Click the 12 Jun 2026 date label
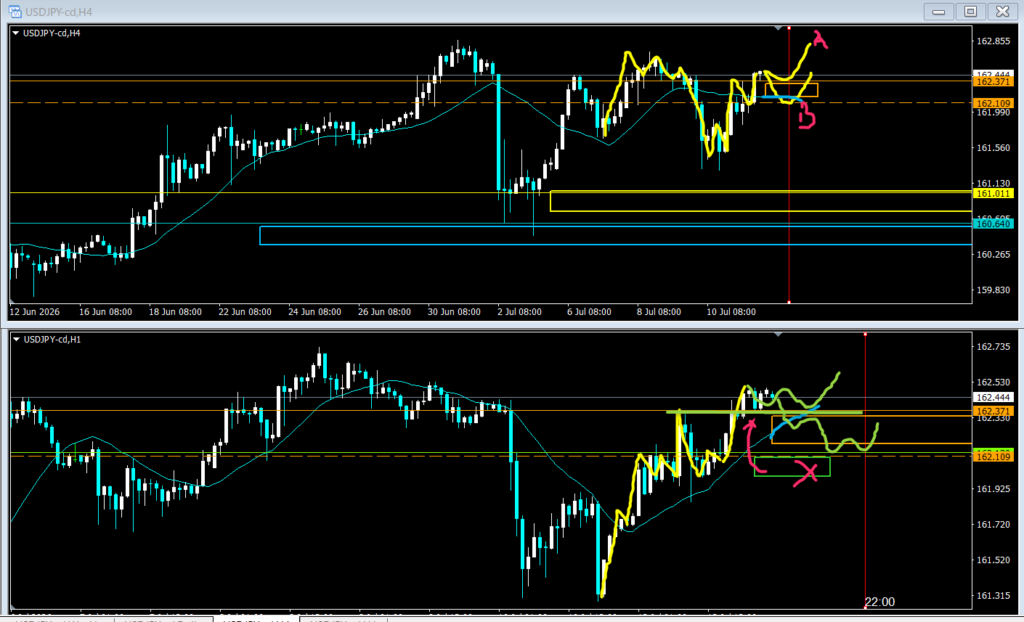This screenshot has height=622, width=1024. point(35,312)
